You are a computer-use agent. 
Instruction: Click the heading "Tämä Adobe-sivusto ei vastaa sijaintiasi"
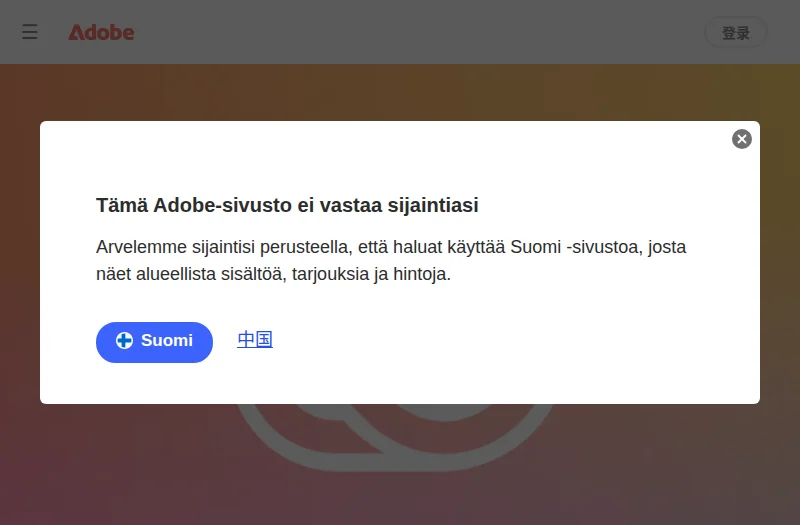(287, 205)
